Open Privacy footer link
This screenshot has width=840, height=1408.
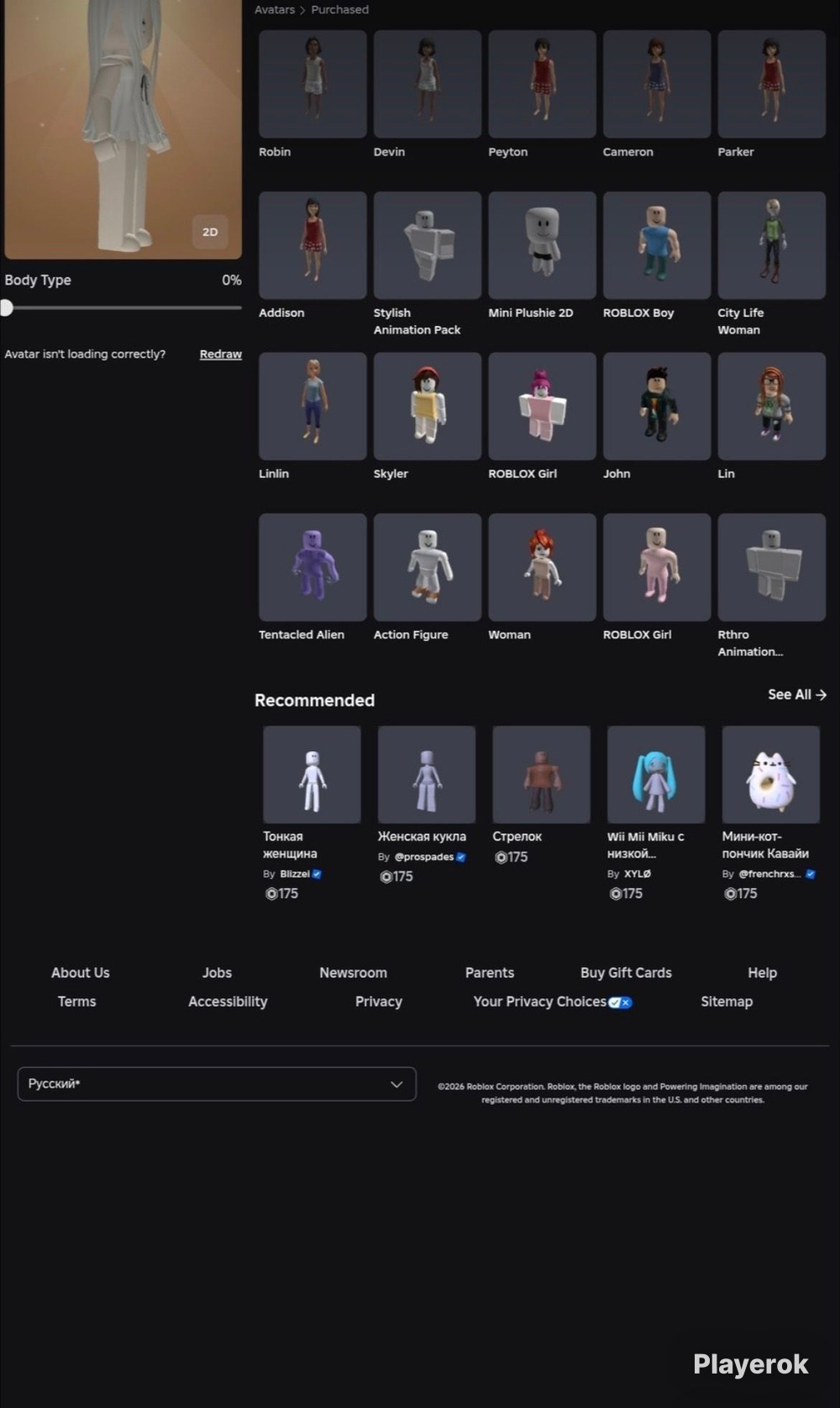coord(379,1001)
